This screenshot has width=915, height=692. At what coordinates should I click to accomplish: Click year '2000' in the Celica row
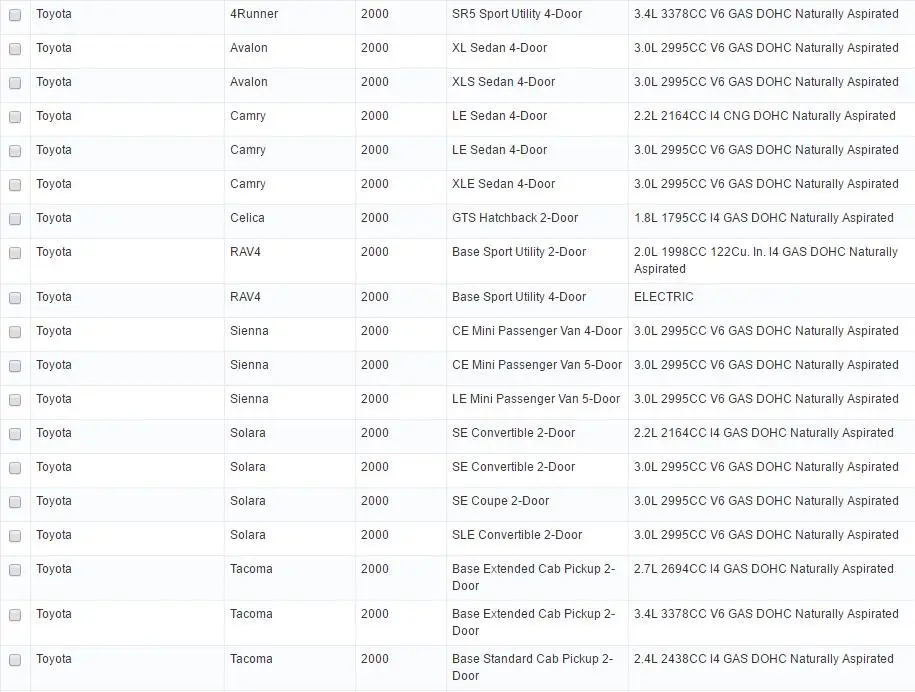375,218
